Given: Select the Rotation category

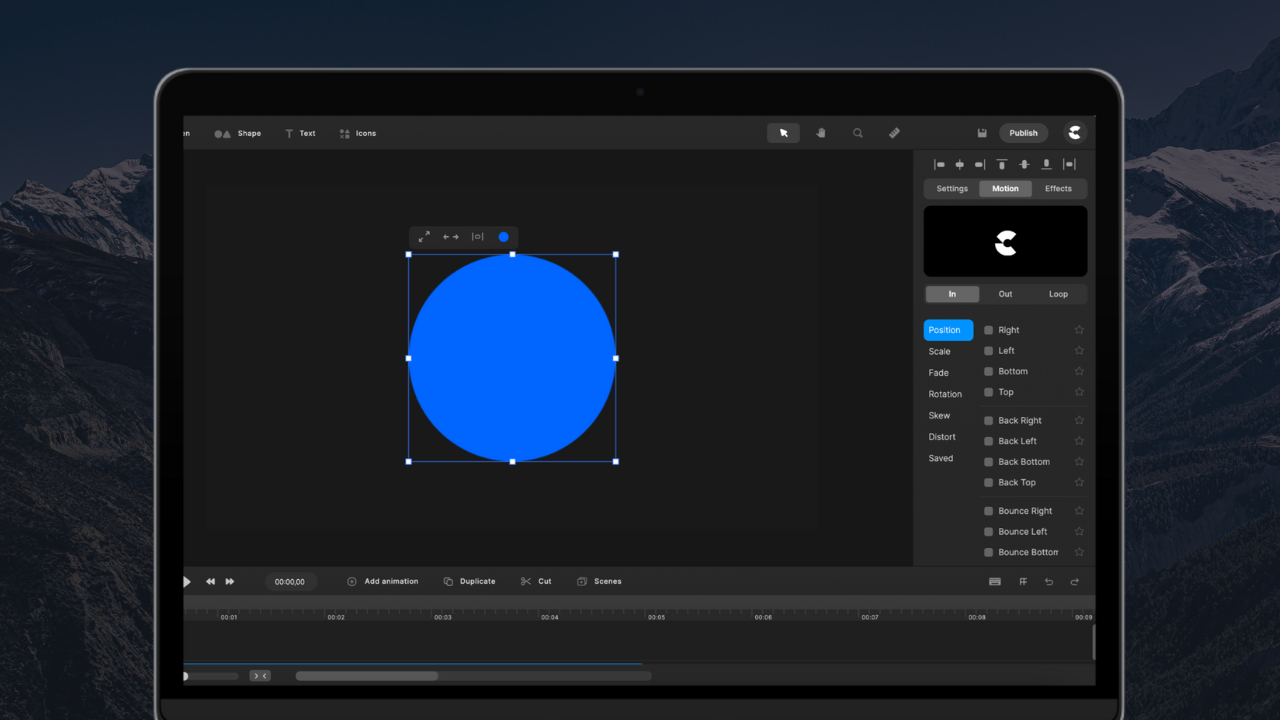Looking at the screenshot, I should pyautogui.click(x=945, y=394).
